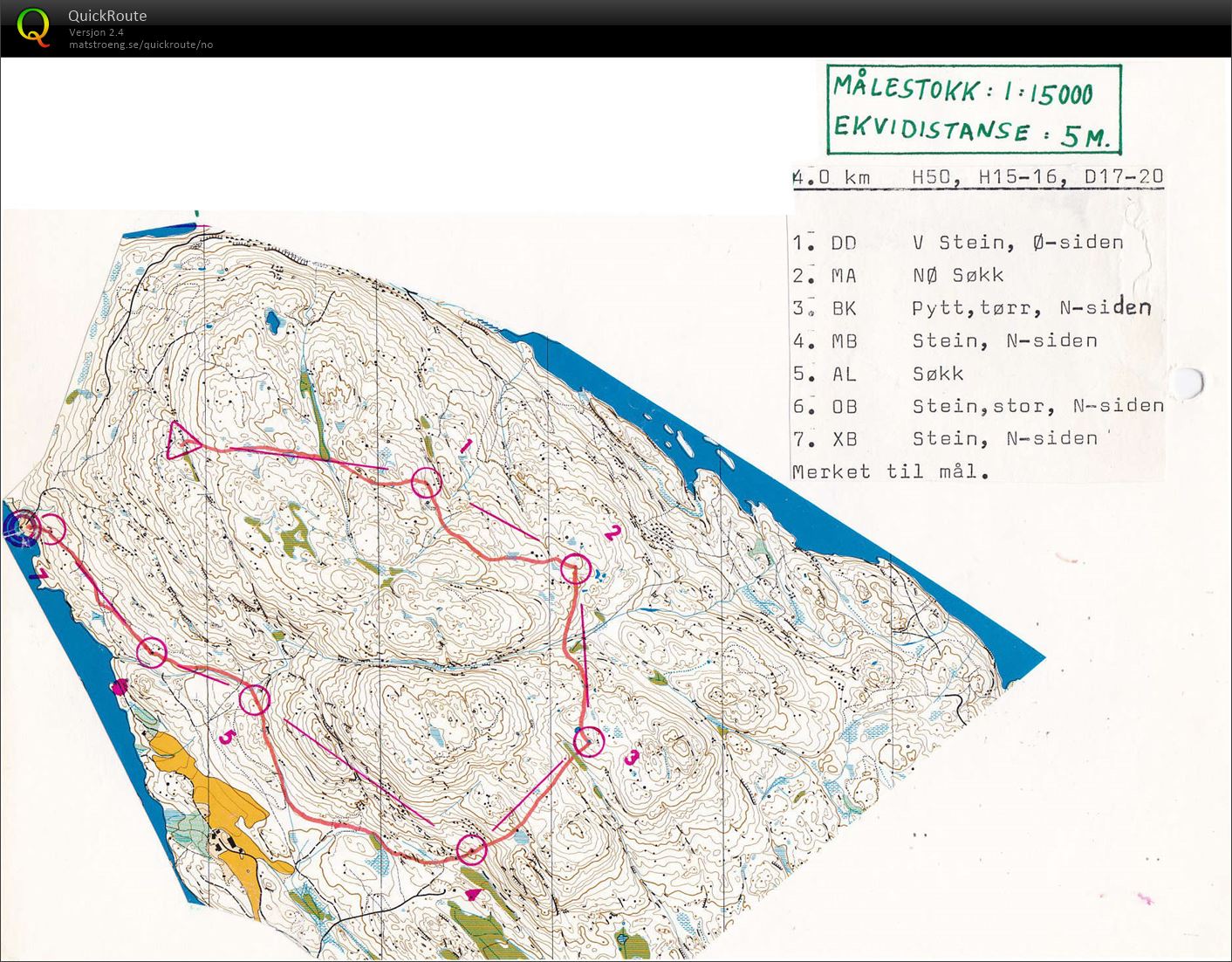The image size is (1232, 962).
Task: Click the 4.0 km course header line
Action: click(977, 177)
